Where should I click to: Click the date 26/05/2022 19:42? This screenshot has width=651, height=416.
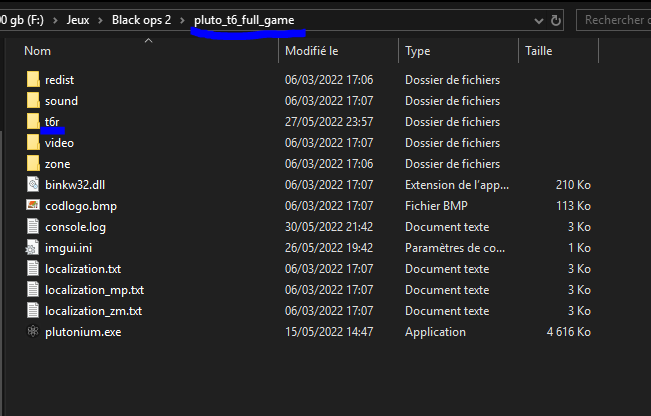[329, 248]
